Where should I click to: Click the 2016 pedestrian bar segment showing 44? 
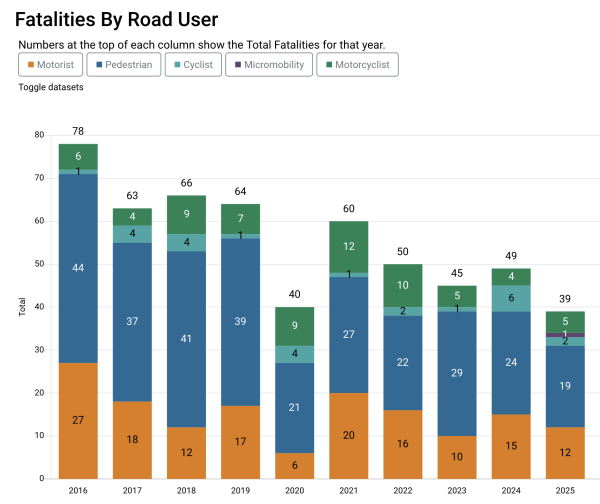[x=78, y=268]
